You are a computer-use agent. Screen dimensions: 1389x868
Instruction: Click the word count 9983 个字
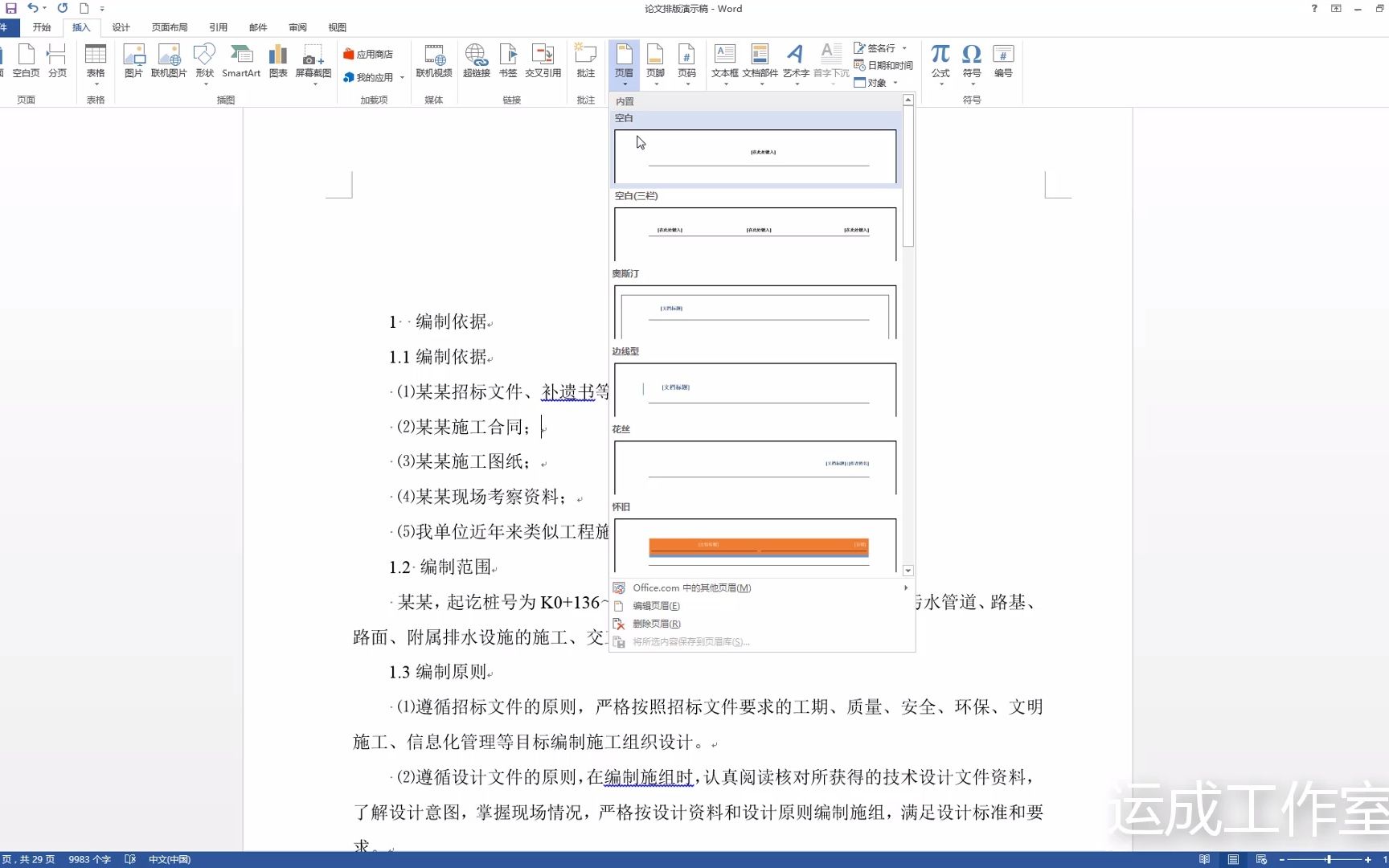pyautogui.click(x=89, y=859)
